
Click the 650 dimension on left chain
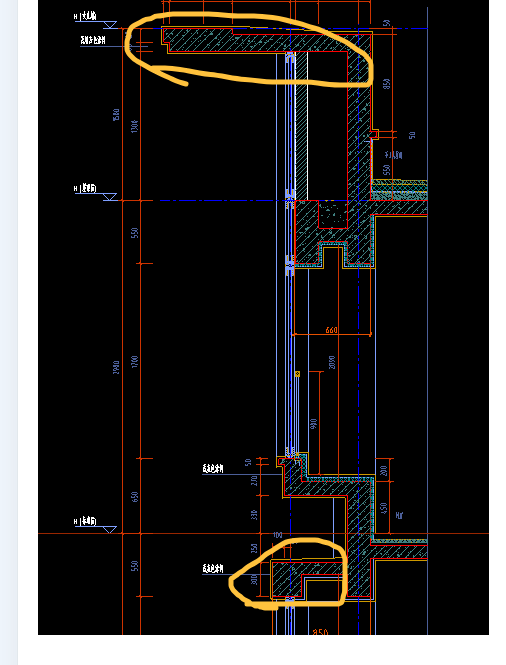(135, 496)
